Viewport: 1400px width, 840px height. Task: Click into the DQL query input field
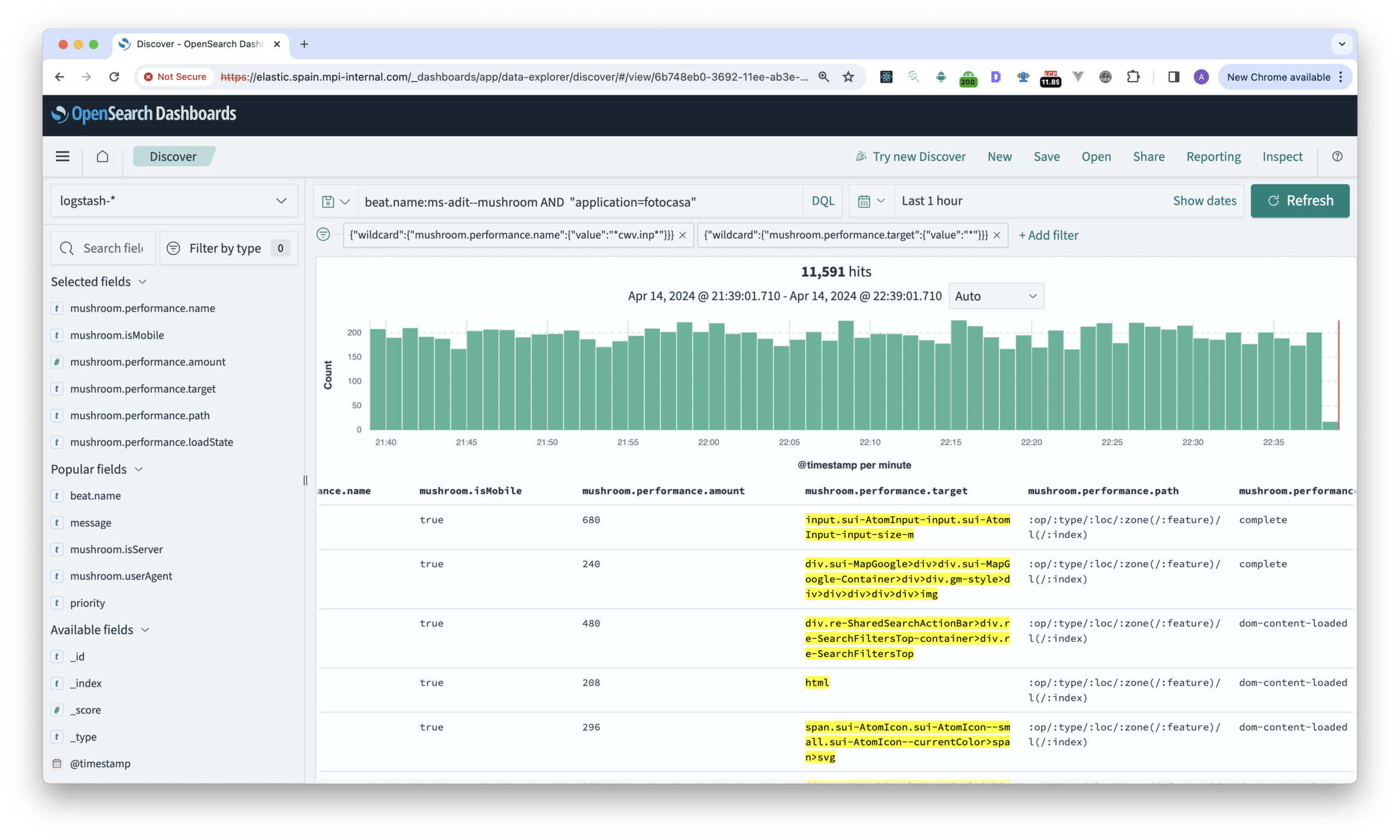pos(579,202)
